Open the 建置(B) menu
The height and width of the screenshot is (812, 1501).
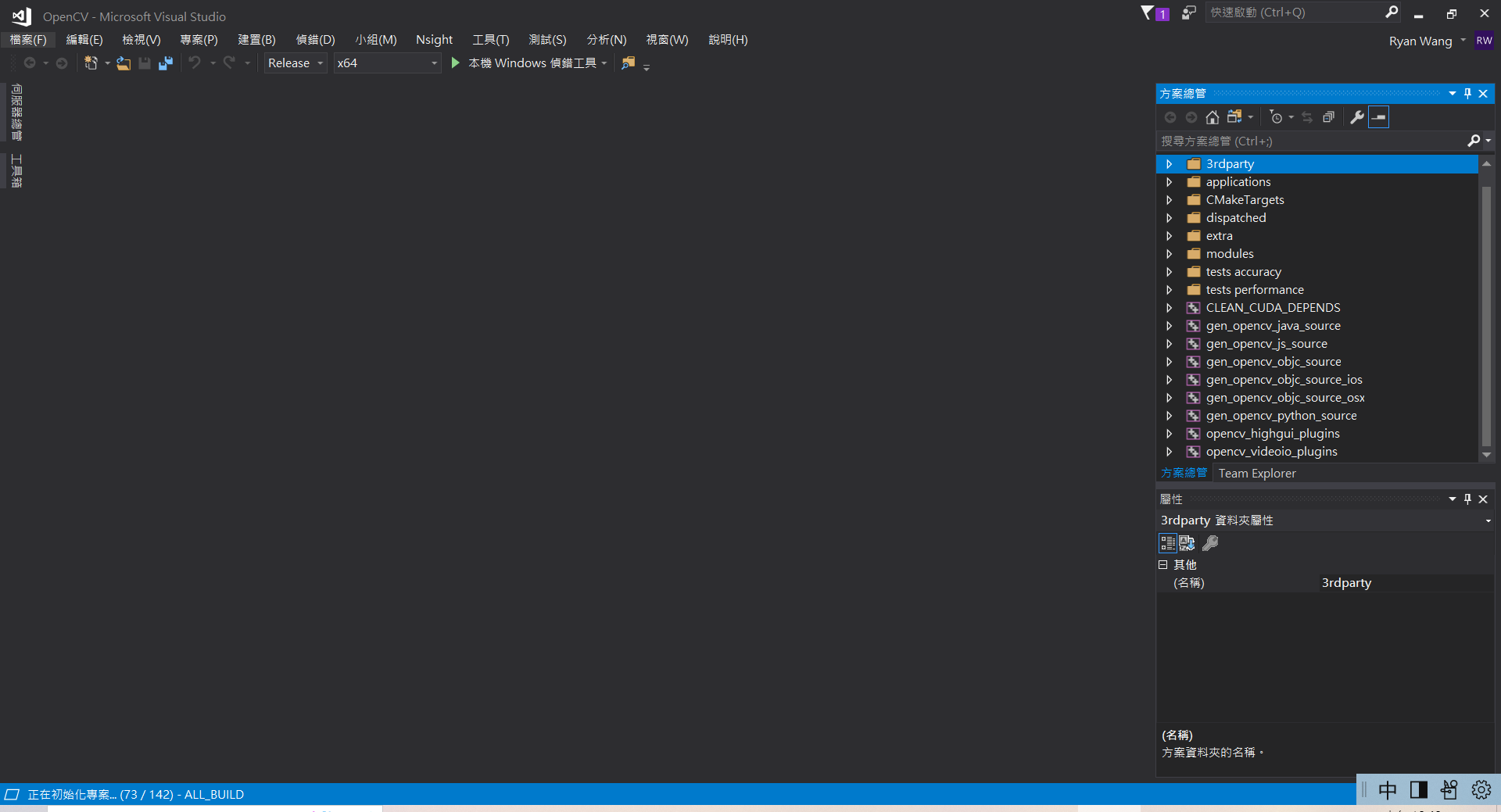pyautogui.click(x=256, y=40)
